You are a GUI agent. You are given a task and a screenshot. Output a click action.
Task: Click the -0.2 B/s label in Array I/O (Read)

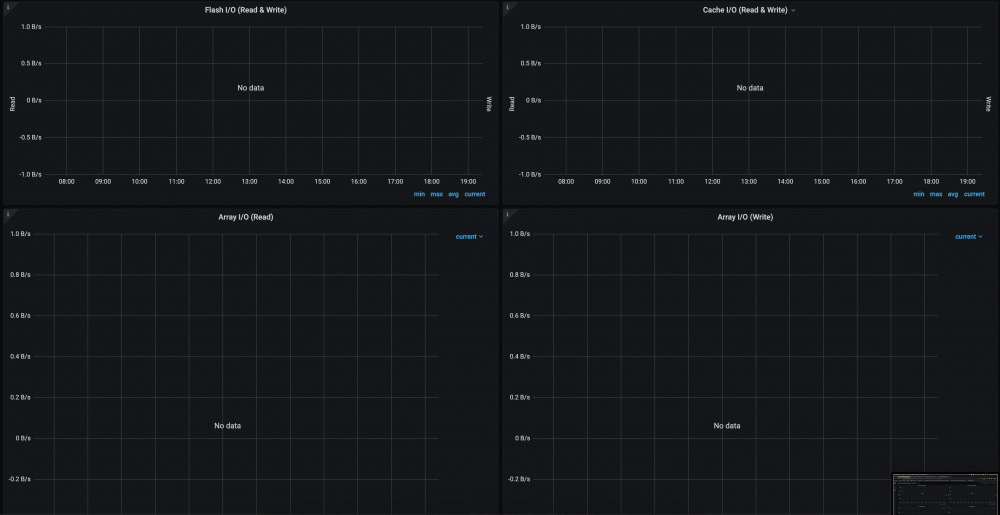[19, 479]
